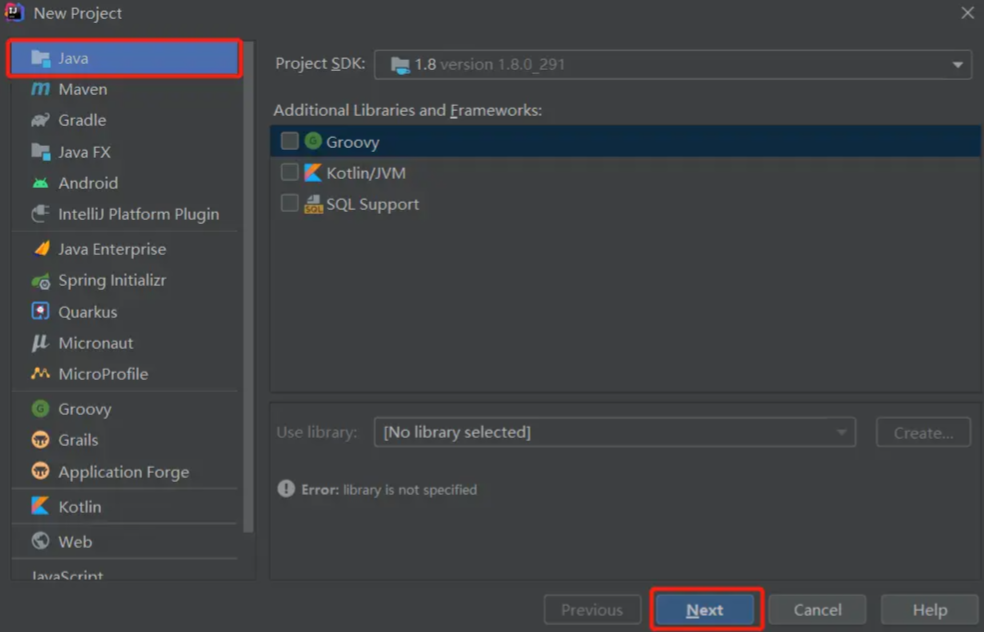984x632 pixels.
Task: Select the Spring Initializr project type
Action: [124, 281]
